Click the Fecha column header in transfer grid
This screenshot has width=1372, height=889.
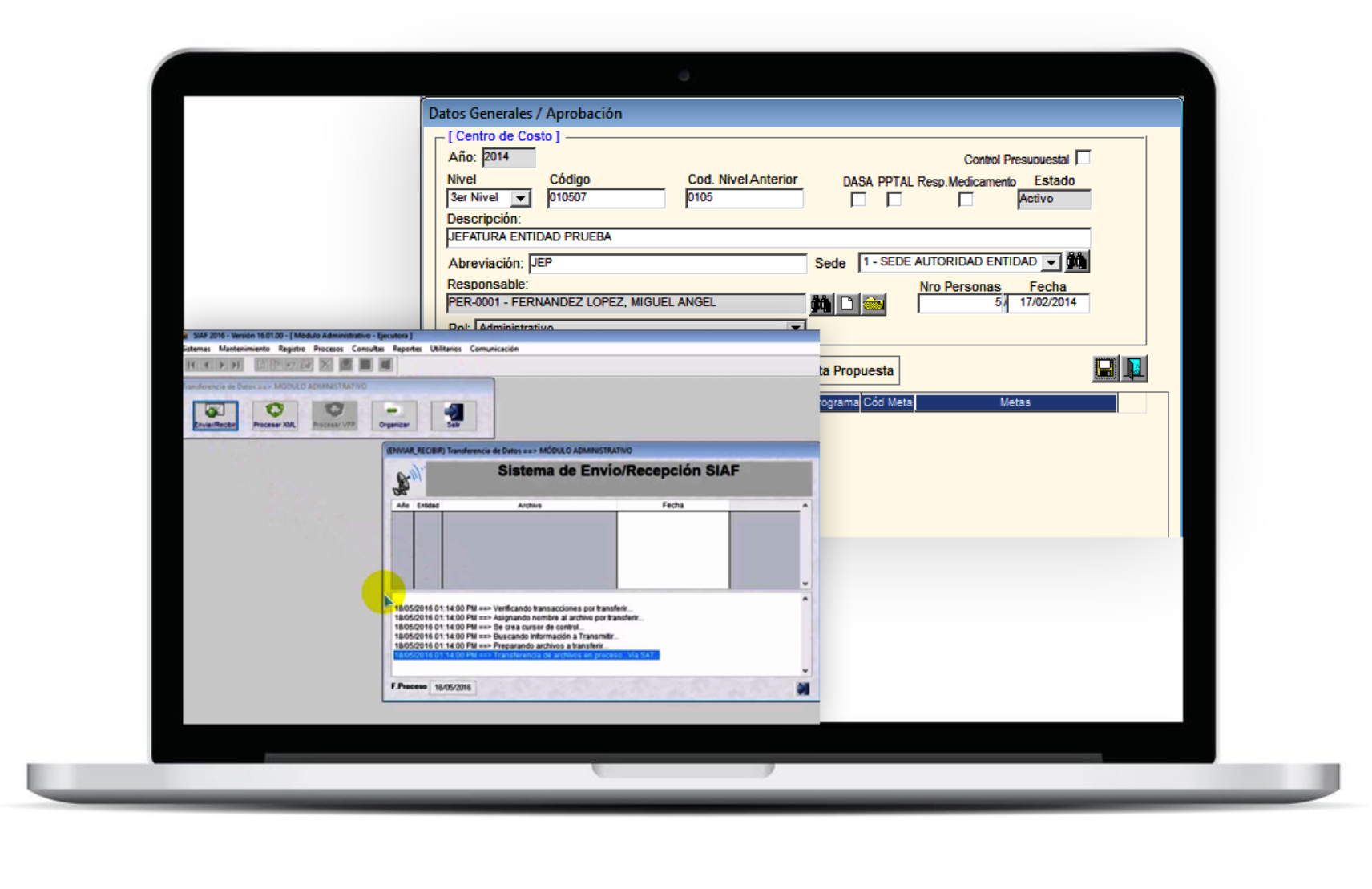(672, 505)
